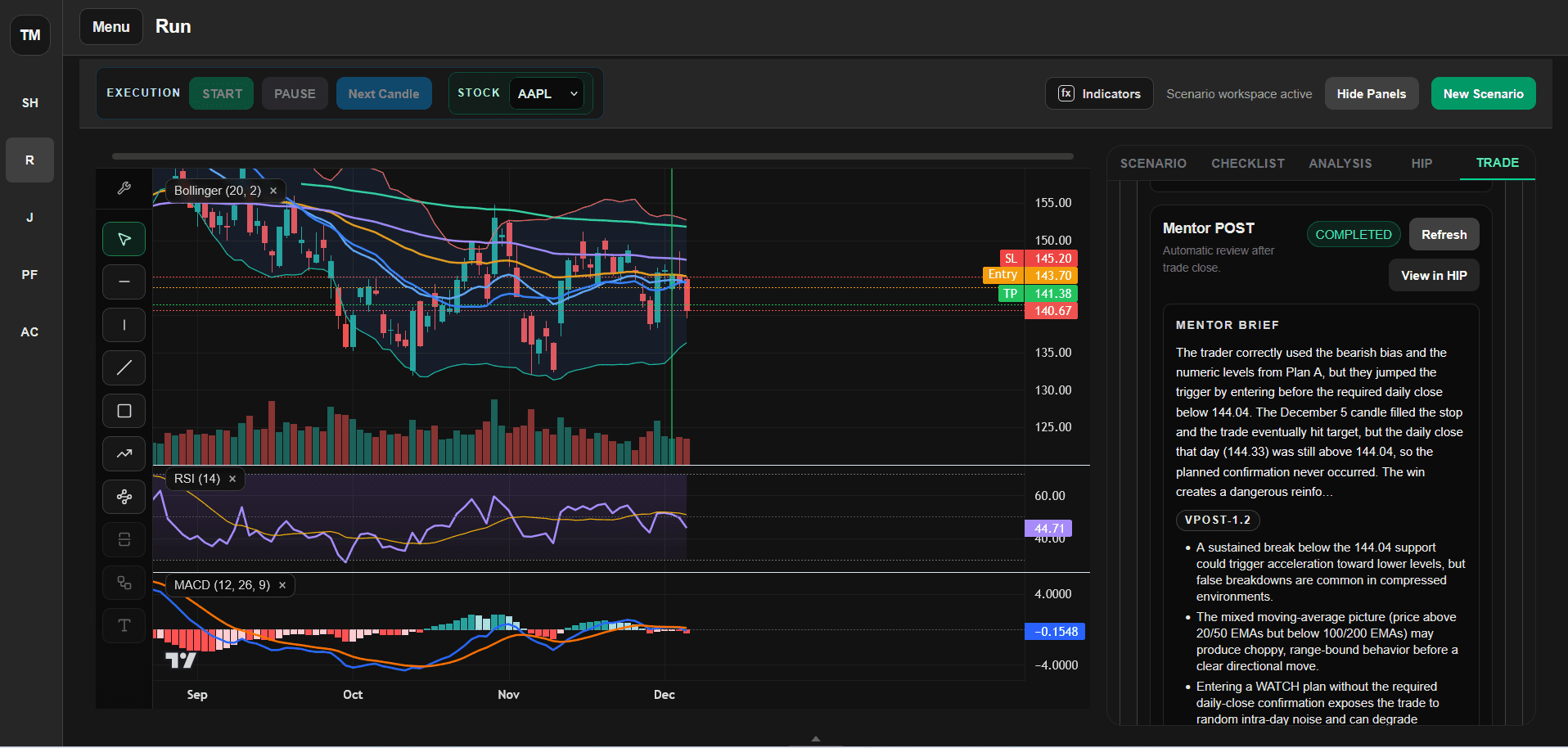The image size is (1568, 748).
Task: Open the J sidebar section
Action: (29, 218)
